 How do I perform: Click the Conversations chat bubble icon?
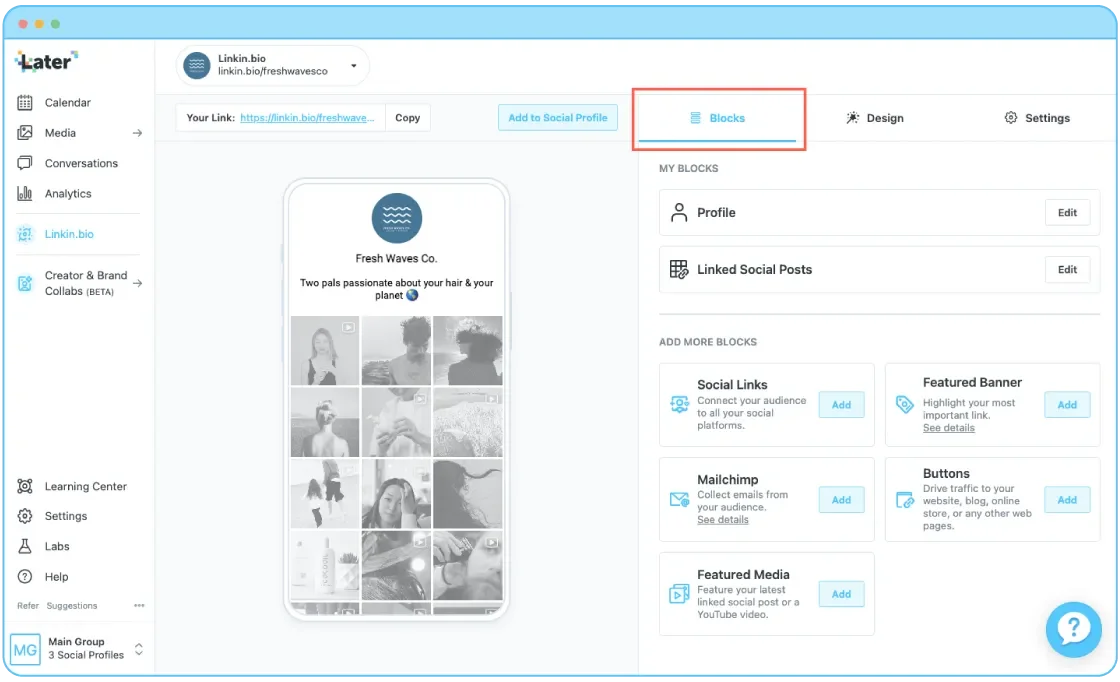pos(25,163)
